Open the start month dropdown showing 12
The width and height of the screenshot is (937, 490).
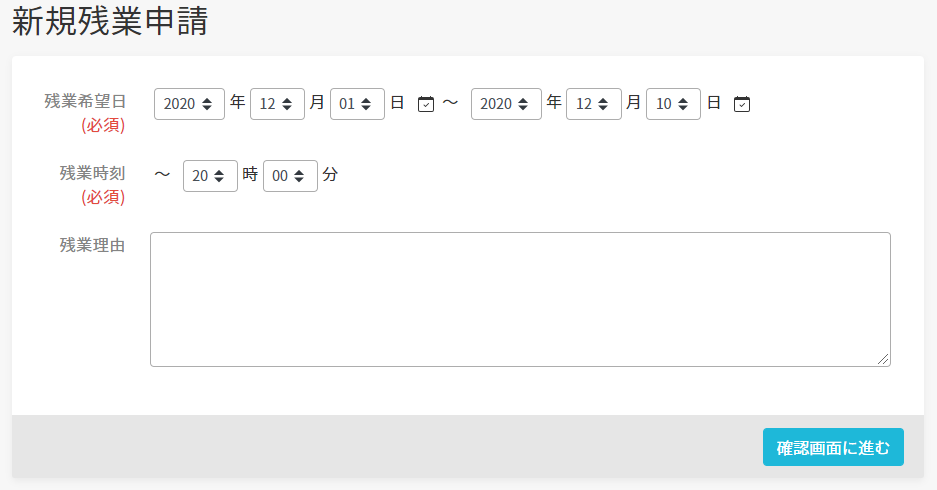tap(277, 104)
